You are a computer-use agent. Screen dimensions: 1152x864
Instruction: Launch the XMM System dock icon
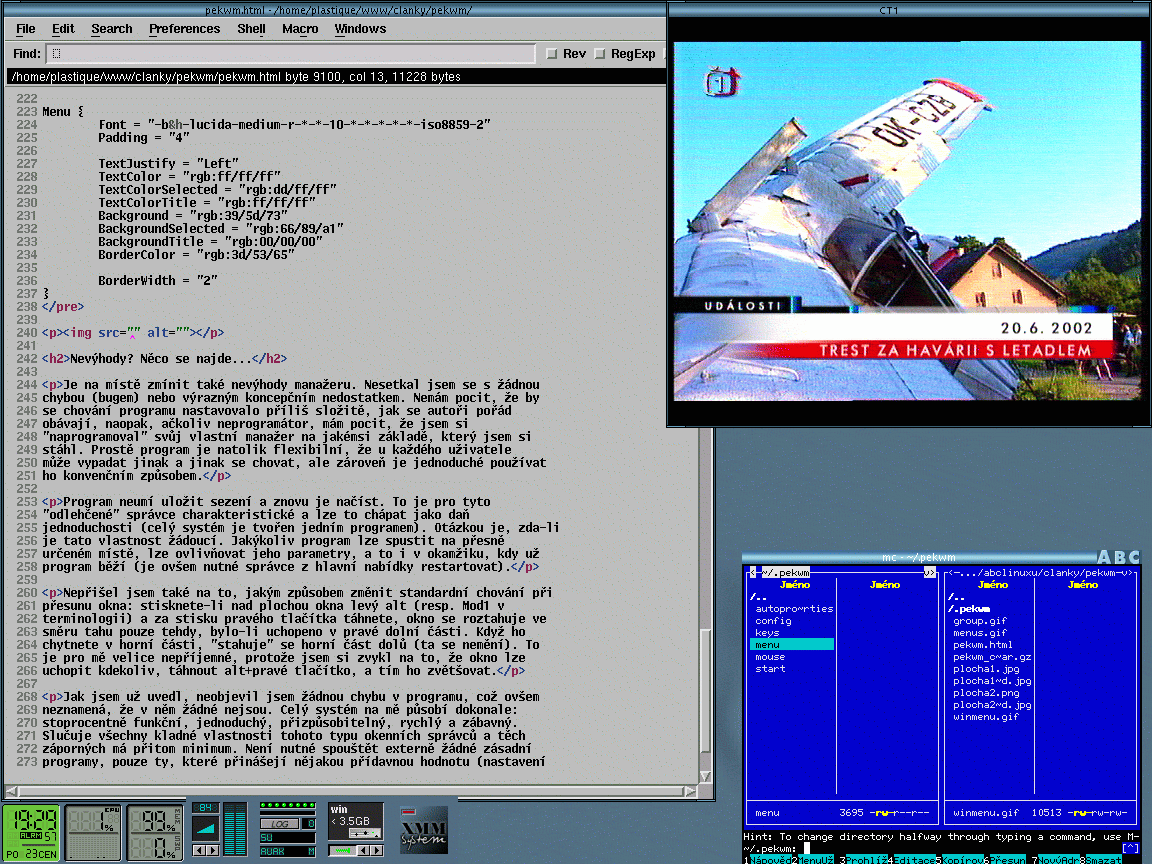[x=424, y=830]
